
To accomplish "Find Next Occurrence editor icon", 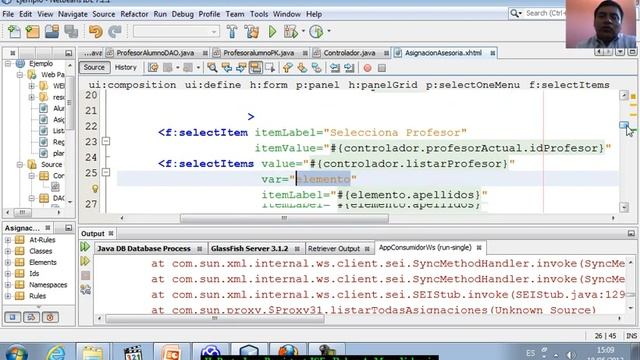I will (241, 68).
